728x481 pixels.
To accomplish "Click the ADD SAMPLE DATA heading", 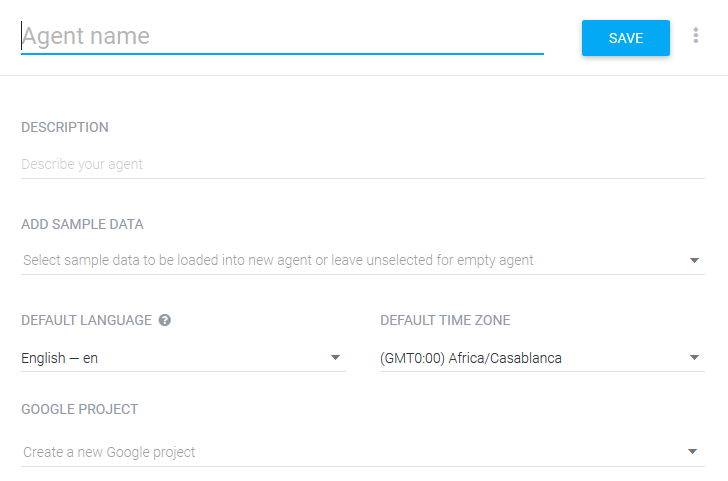I will pos(82,224).
